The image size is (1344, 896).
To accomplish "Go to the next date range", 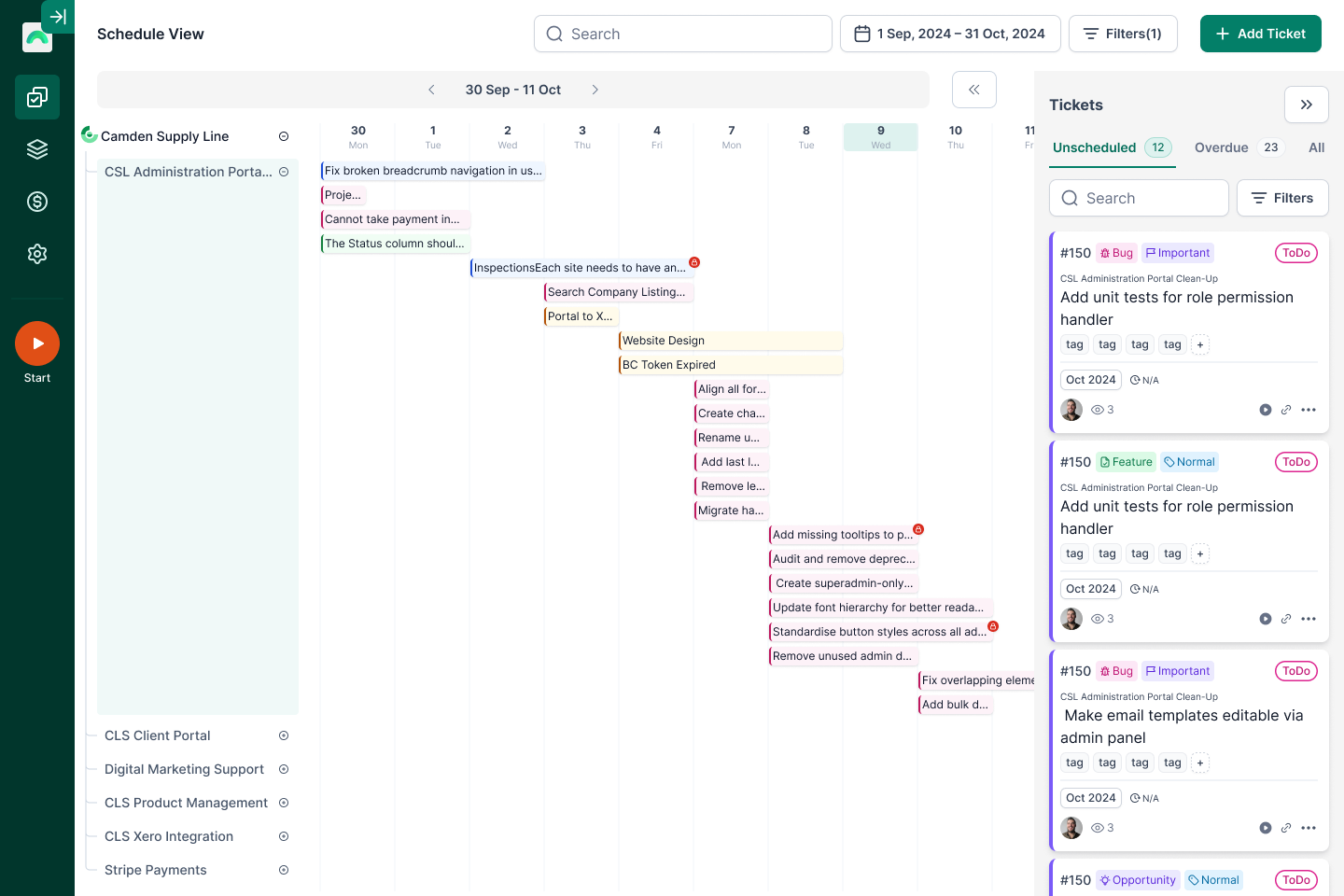I will [x=595, y=90].
